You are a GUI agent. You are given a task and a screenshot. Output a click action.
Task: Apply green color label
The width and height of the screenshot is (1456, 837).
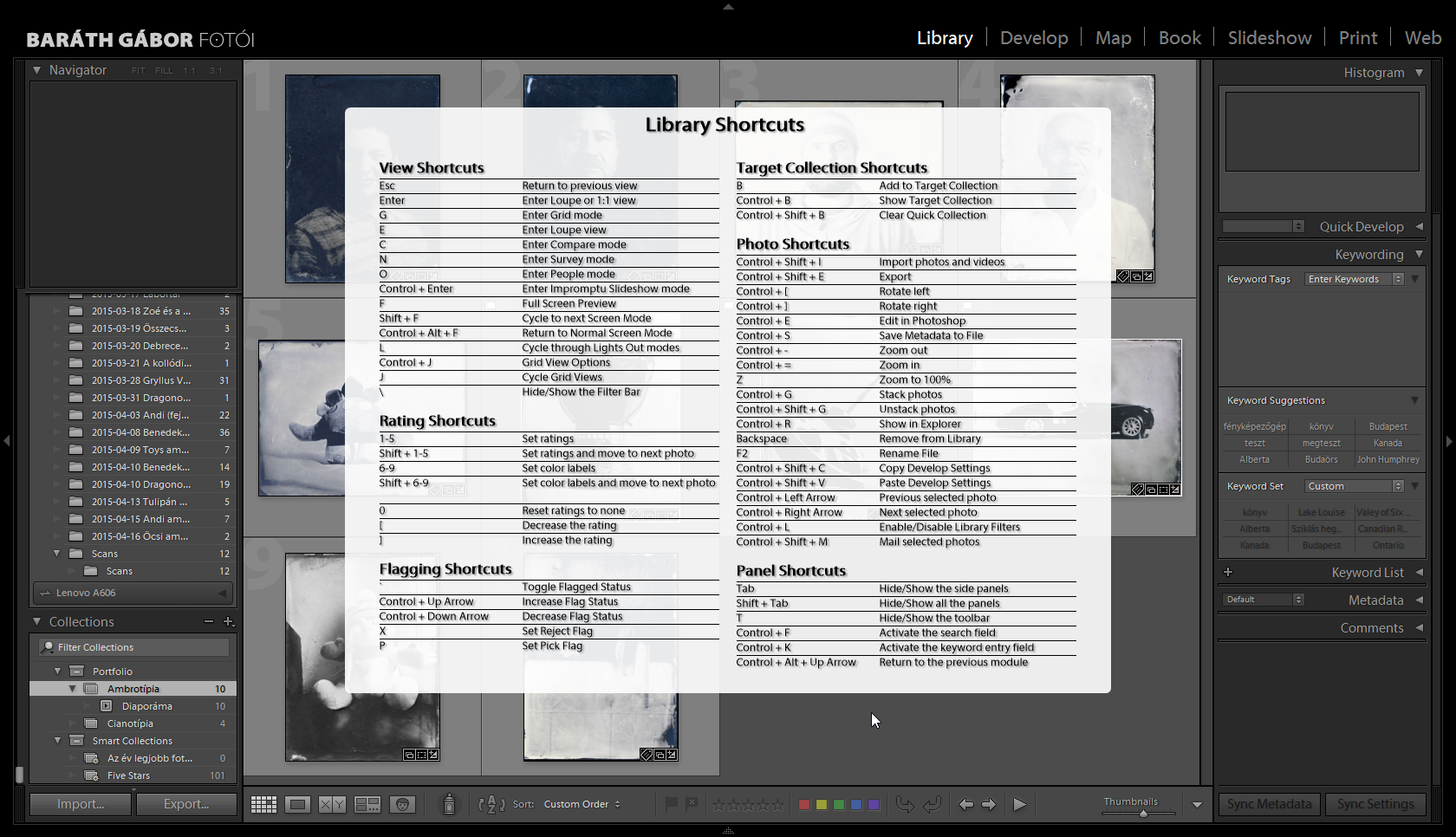pyautogui.click(x=839, y=805)
